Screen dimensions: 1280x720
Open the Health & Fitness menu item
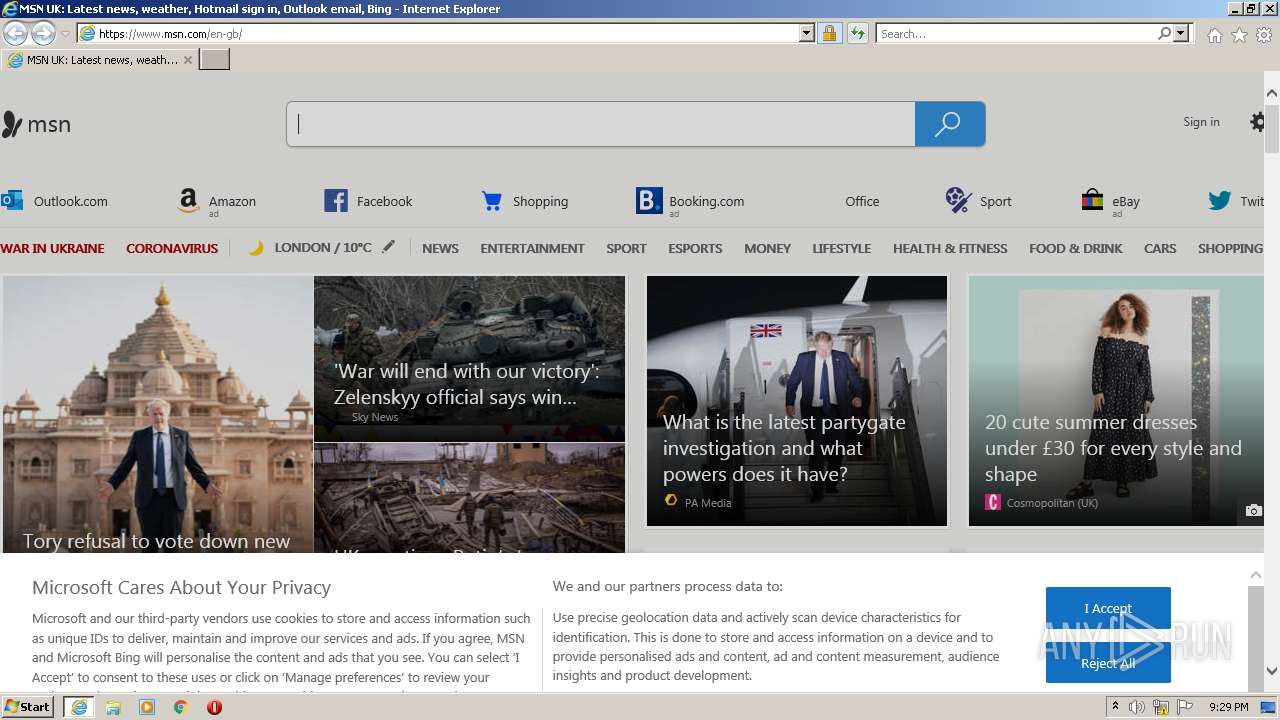(950, 248)
